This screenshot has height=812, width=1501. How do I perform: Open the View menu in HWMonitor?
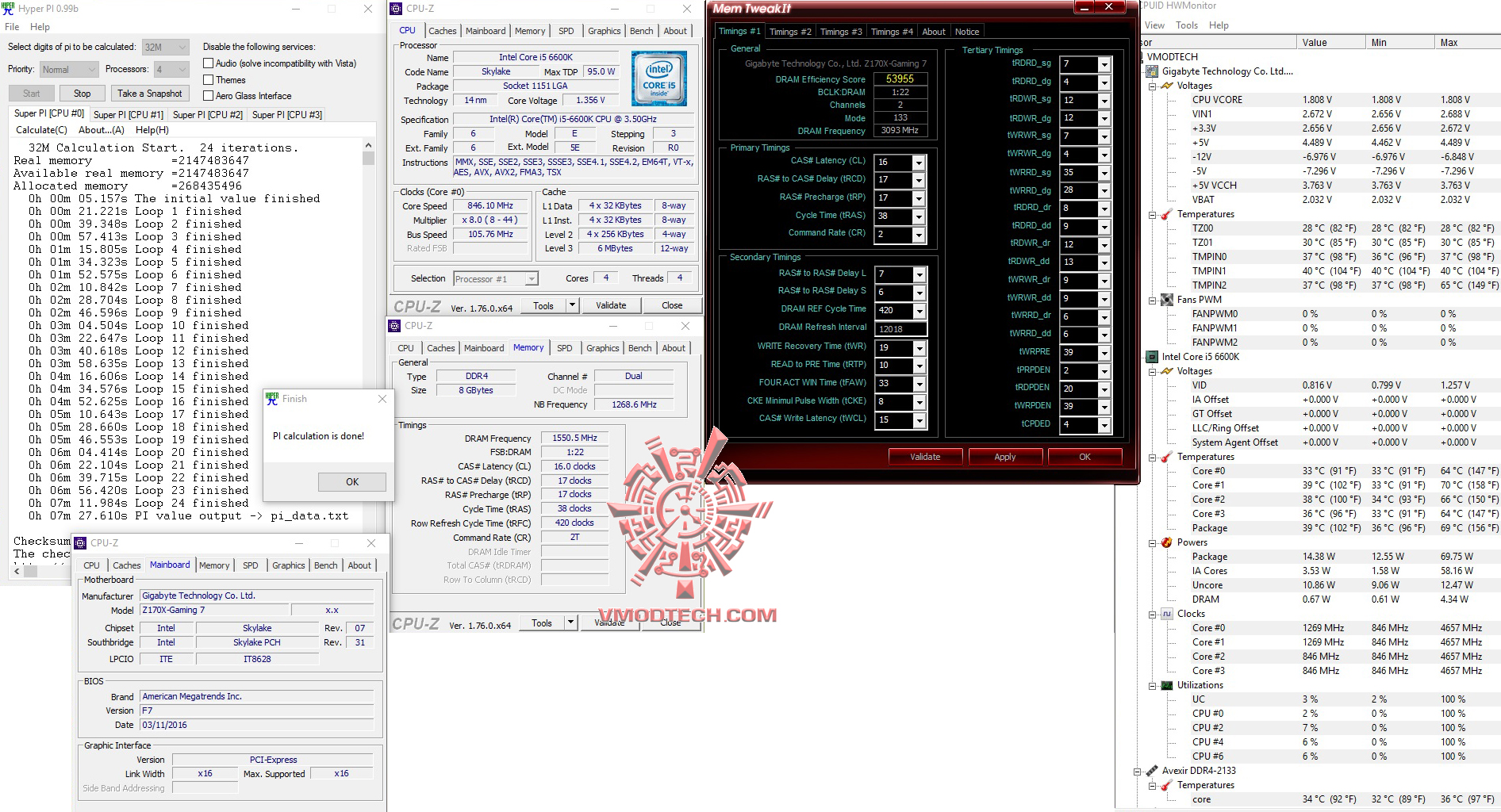click(1154, 25)
